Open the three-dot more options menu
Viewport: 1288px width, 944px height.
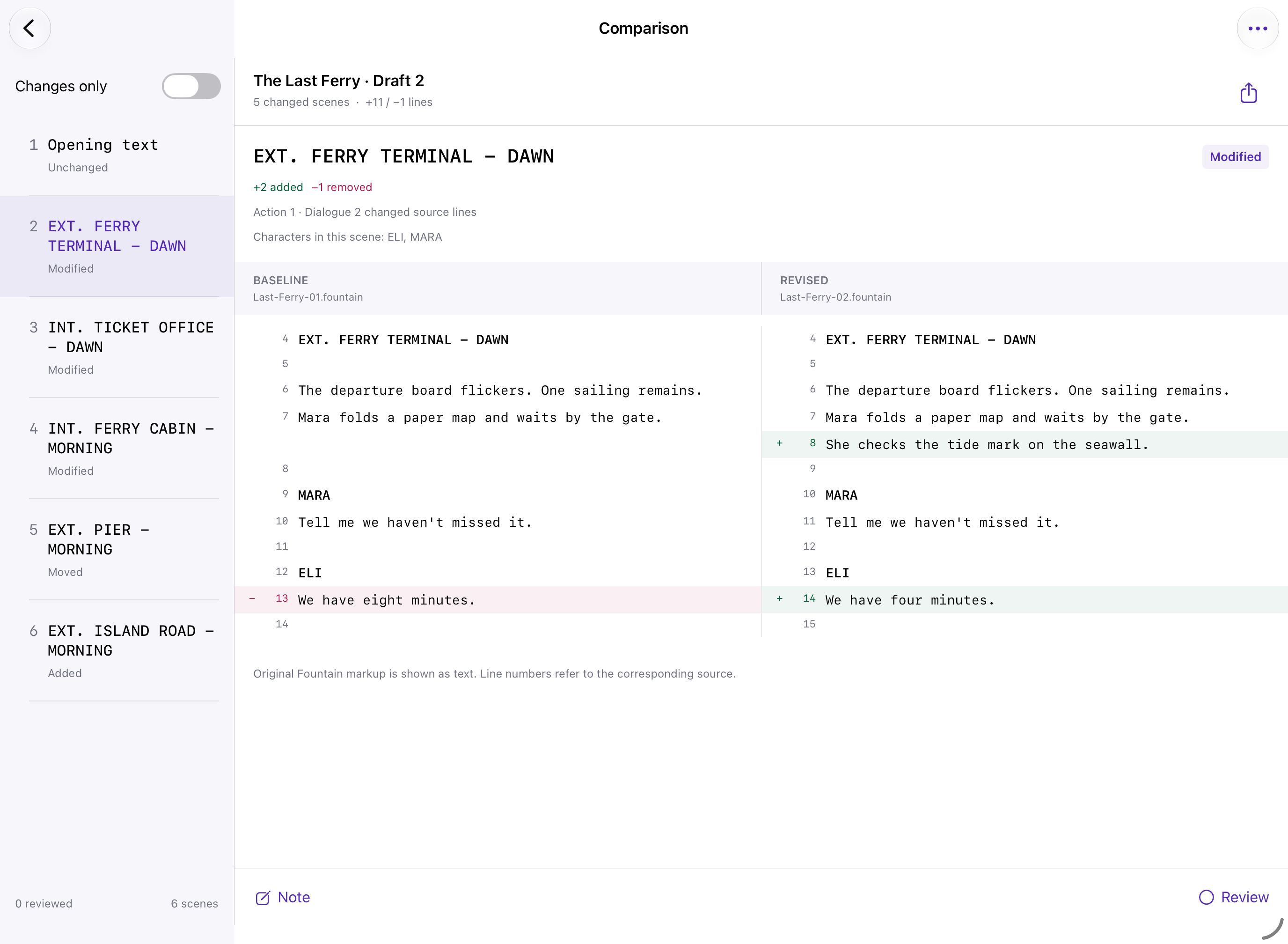click(x=1257, y=28)
